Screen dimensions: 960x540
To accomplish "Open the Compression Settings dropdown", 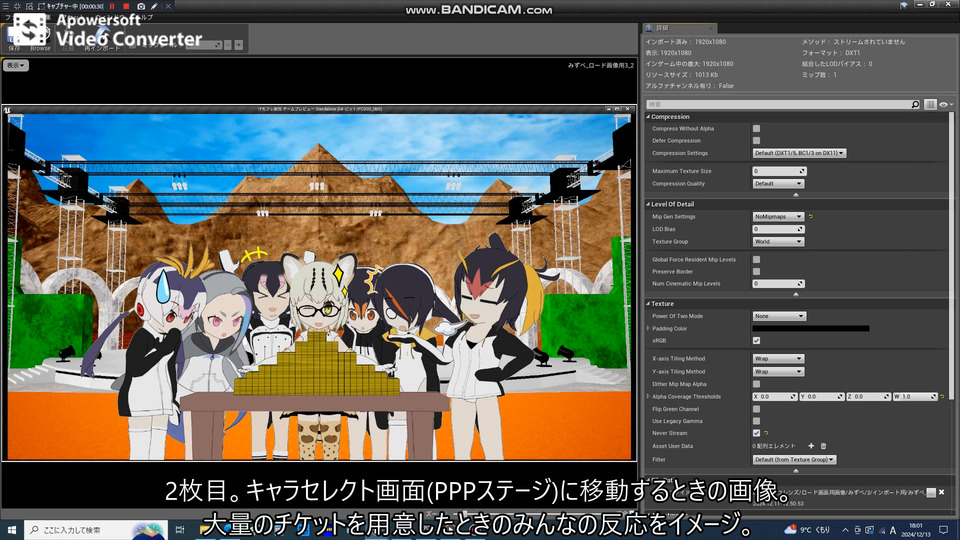I will pyautogui.click(x=799, y=153).
